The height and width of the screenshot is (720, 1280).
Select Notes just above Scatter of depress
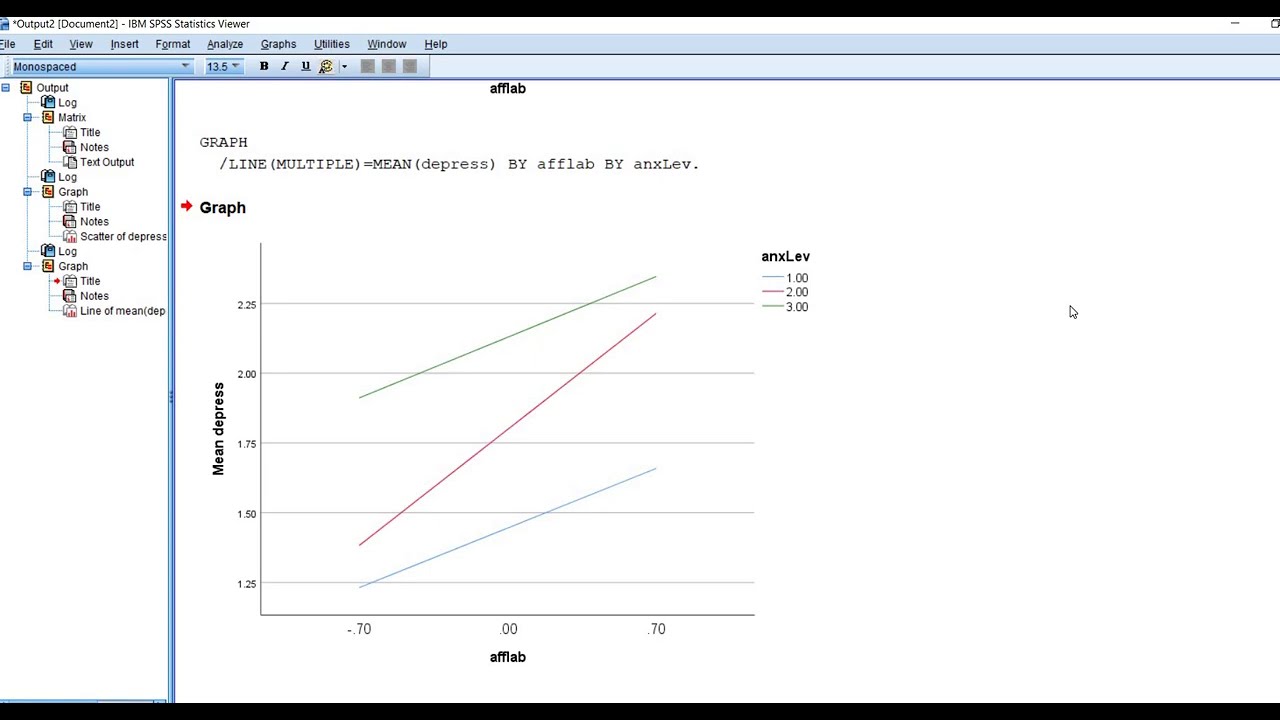(94, 222)
